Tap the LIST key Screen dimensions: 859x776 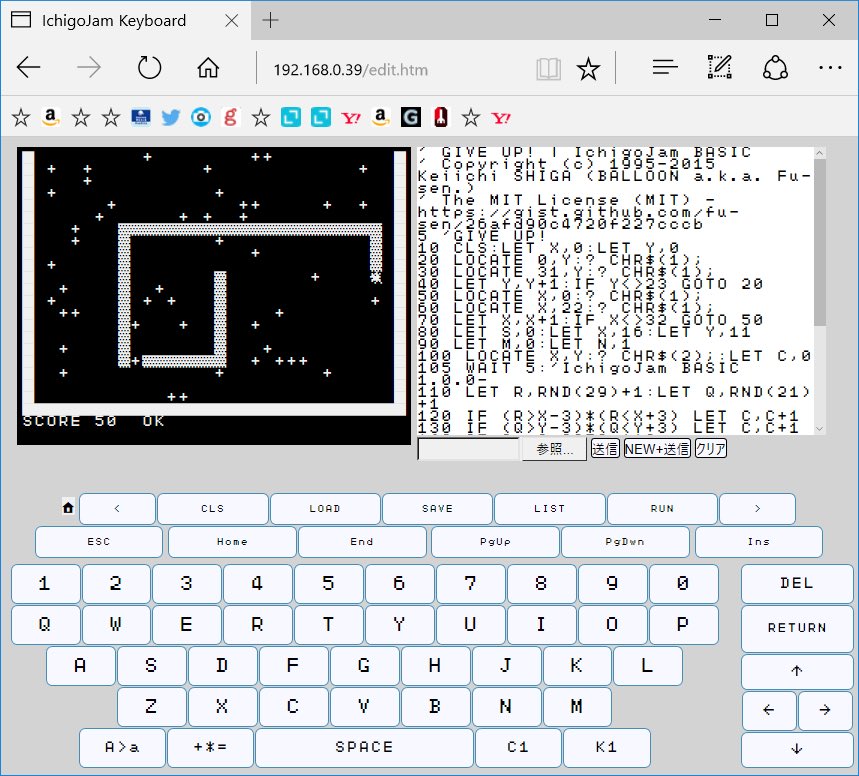tap(549, 509)
